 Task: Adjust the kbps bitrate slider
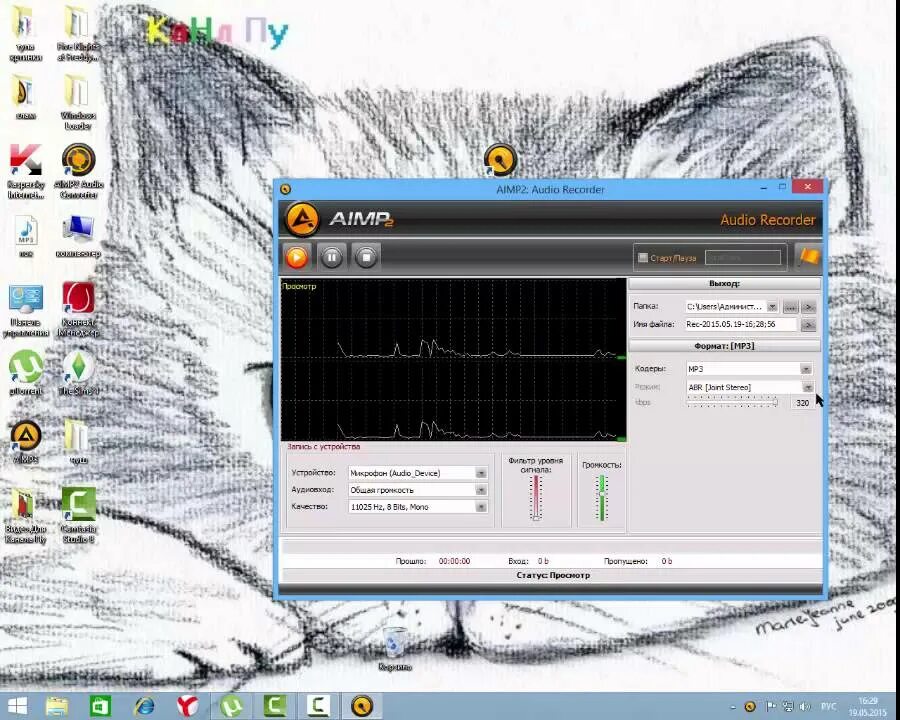tap(732, 402)
